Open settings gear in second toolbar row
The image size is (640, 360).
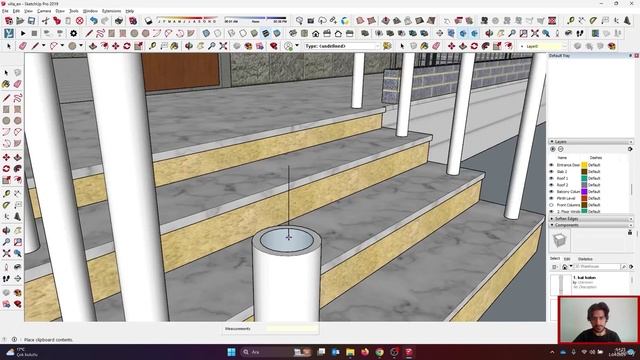tap(73, 33)
